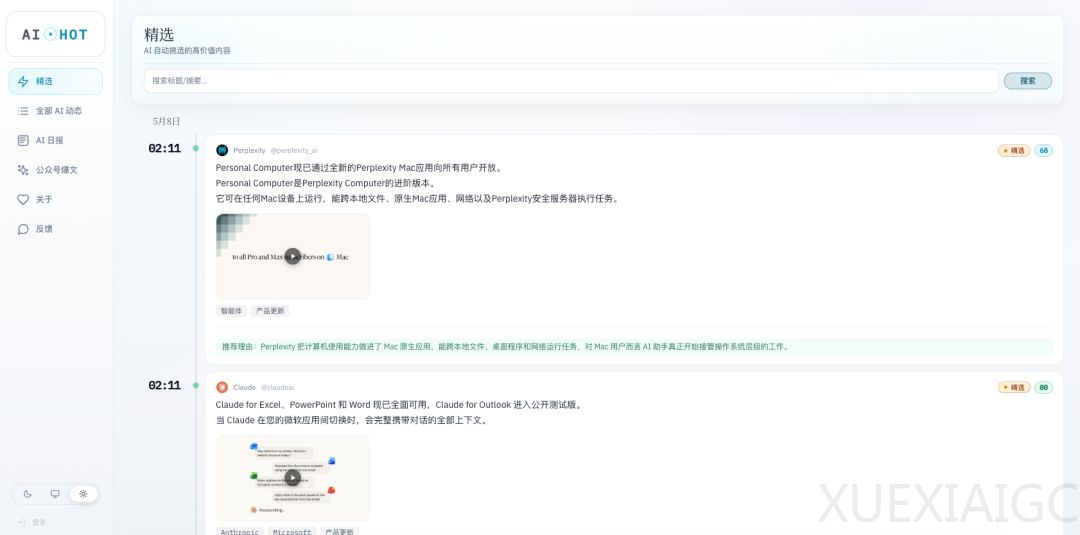1080x535 pixels.
Task: Open the Claude author name
Action: tap(245, 388)
